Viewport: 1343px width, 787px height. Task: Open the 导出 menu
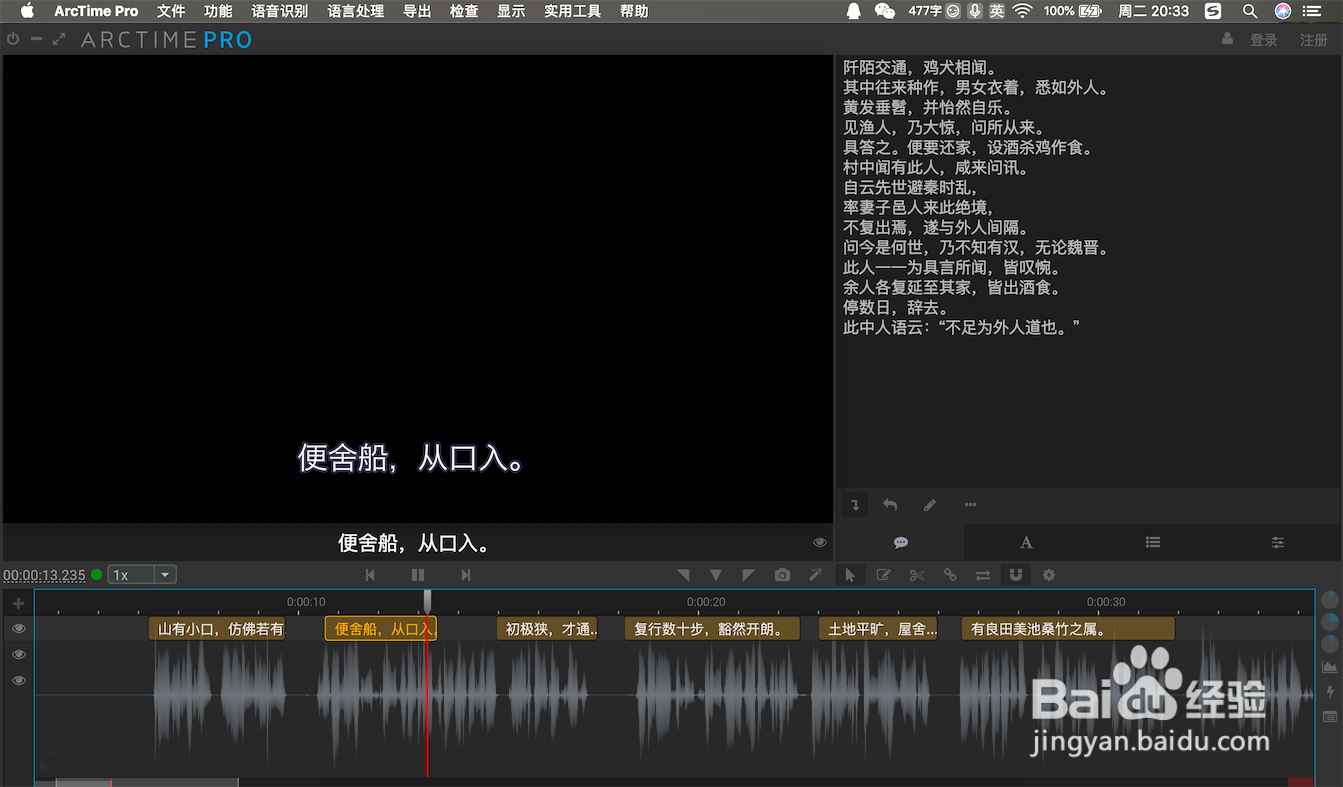(417, 11)
